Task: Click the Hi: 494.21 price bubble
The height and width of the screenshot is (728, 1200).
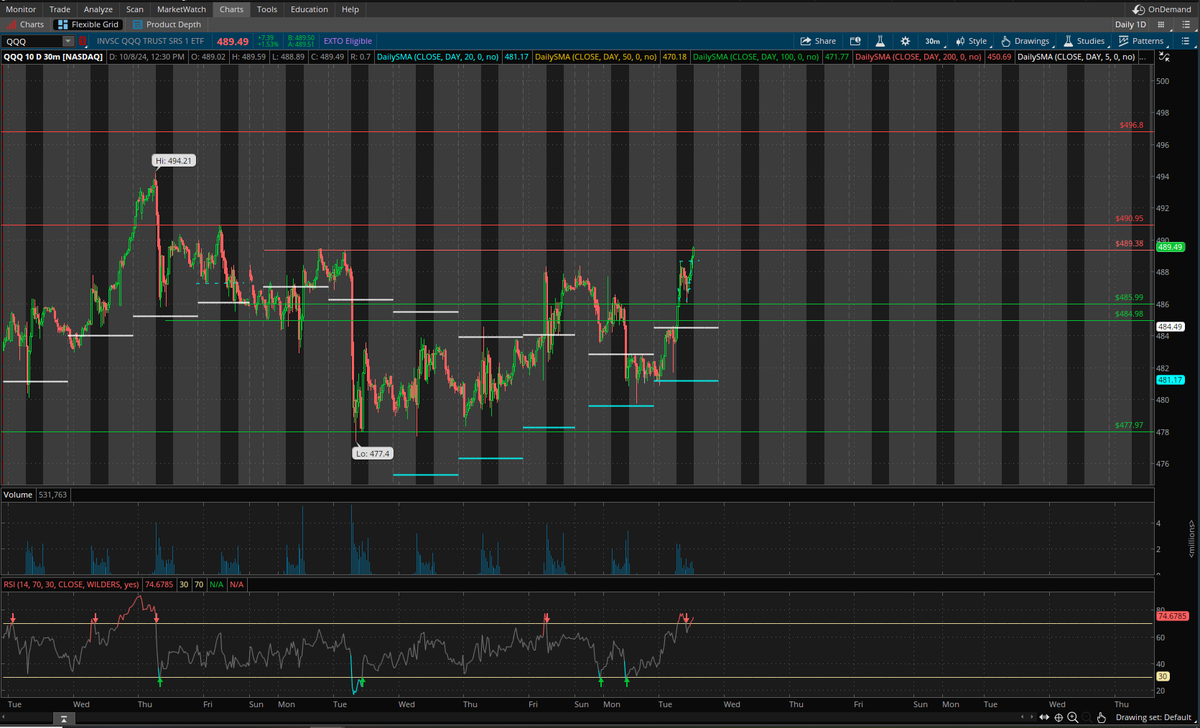Action: [172, 161]
